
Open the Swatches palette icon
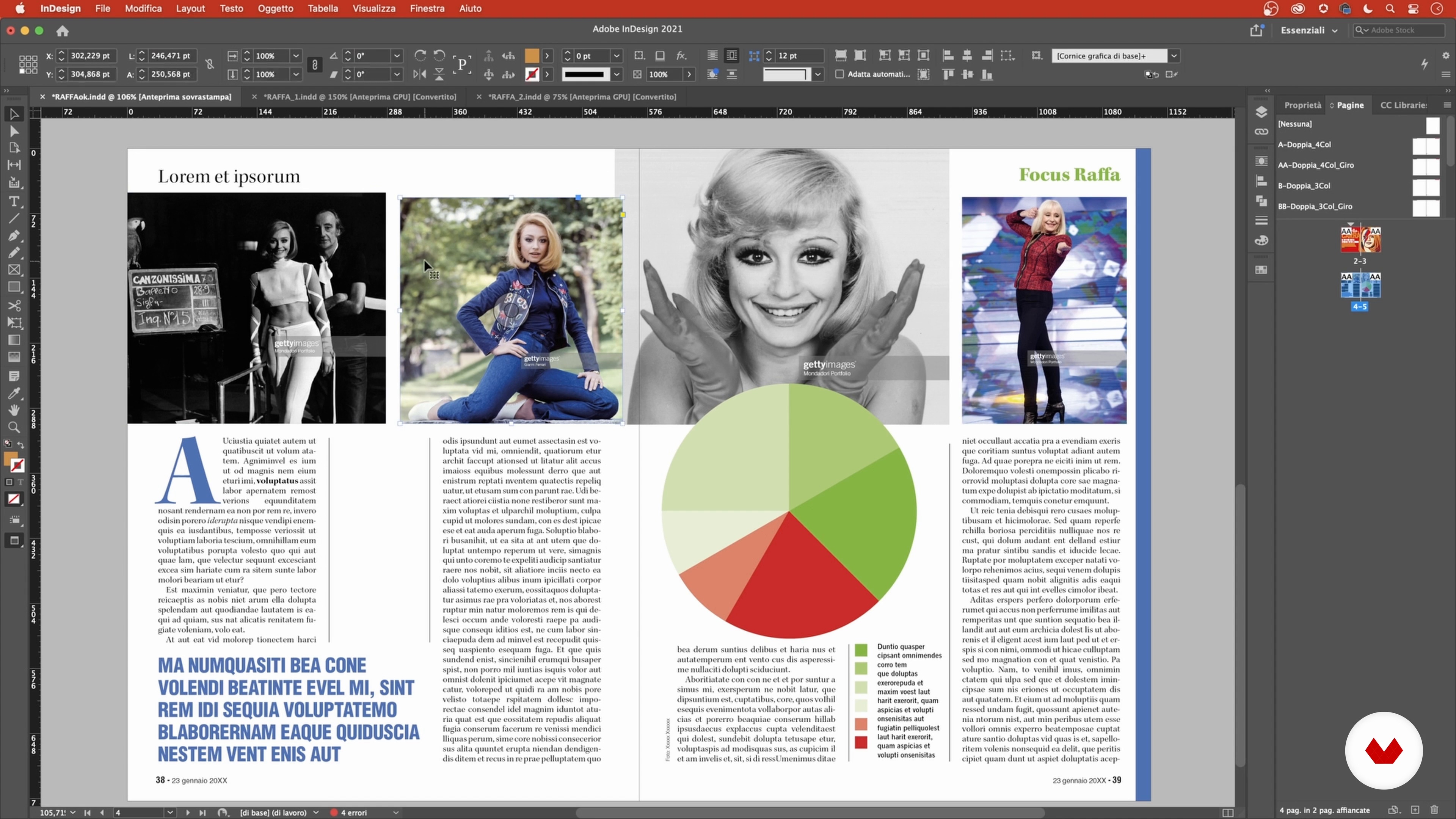point(1261,270)
